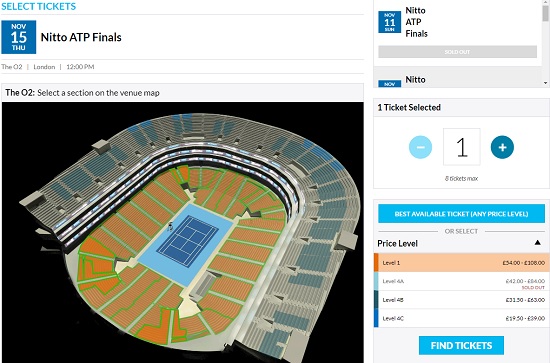The image size is (550, 363).
Task: Click the Find Tickets button
Action: point(461,345)
